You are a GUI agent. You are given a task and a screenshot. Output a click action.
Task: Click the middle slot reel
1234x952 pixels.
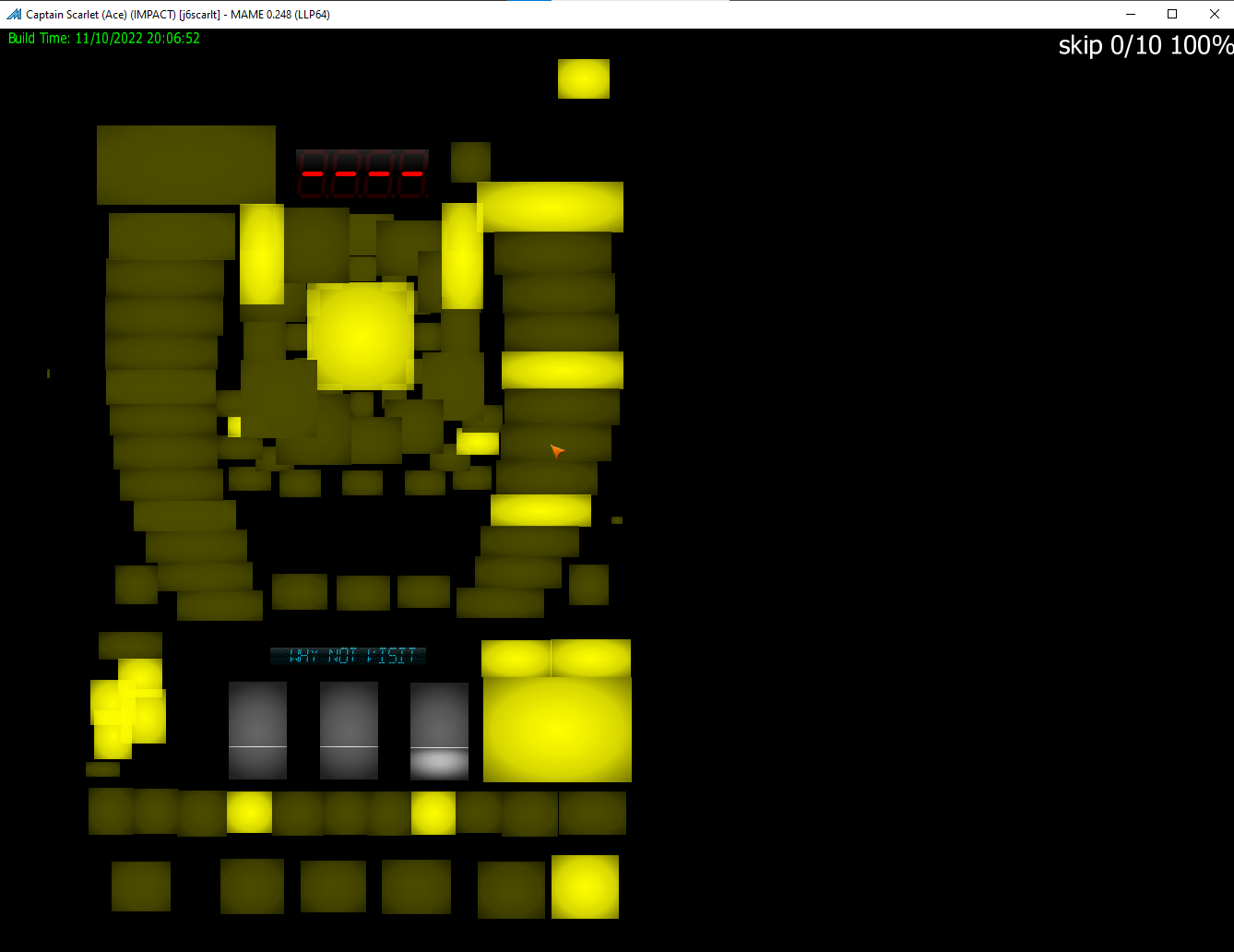point(349,731)
